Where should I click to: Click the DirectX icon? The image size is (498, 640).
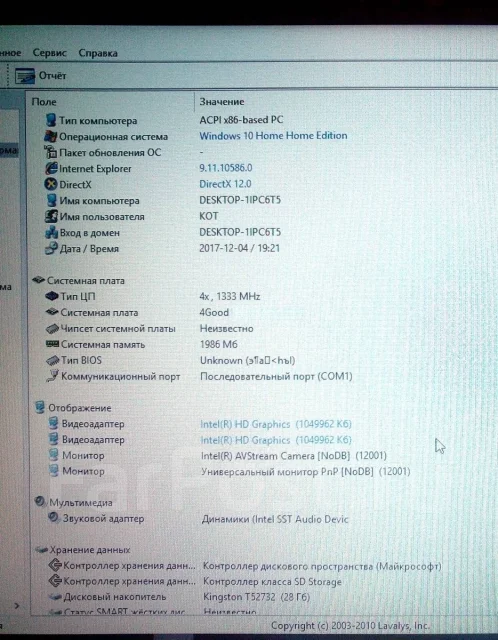(x=51, y=184)
